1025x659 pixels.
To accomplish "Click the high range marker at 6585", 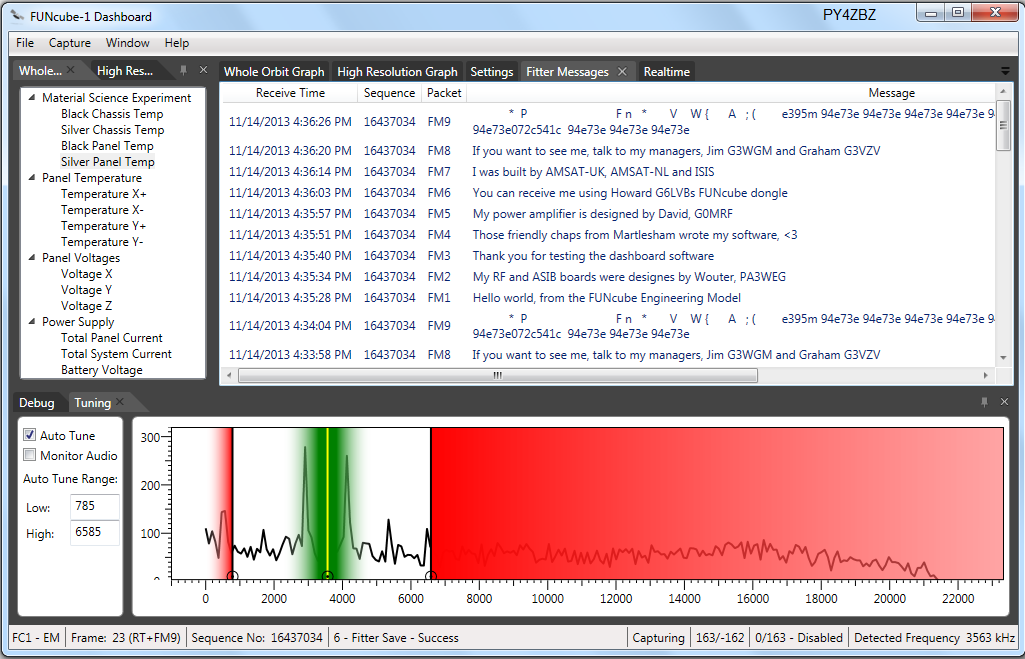I will (x=431, y=576).
